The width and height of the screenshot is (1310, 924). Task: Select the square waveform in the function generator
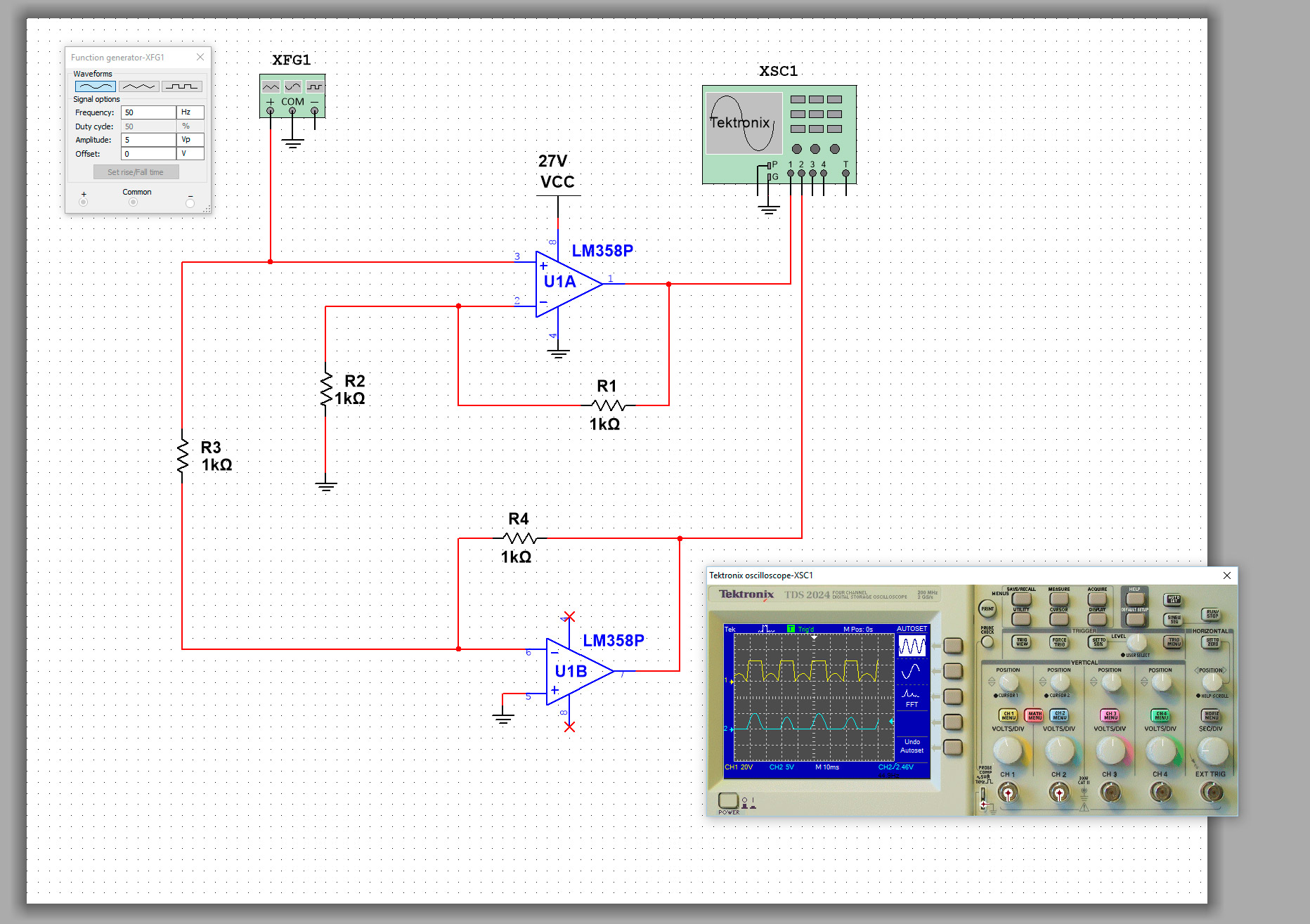(x=182, y=86)
